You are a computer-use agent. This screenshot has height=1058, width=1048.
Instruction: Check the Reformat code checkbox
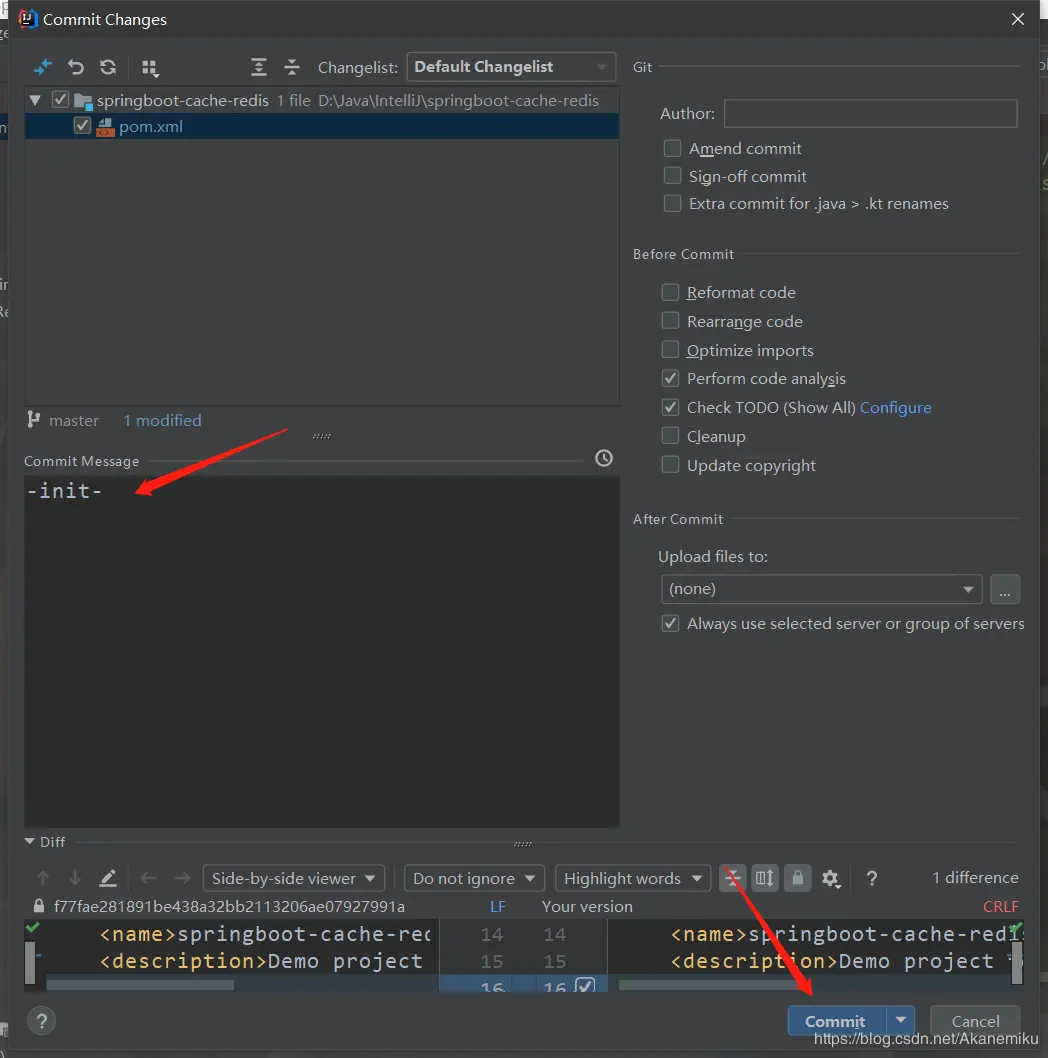(671, 293)
